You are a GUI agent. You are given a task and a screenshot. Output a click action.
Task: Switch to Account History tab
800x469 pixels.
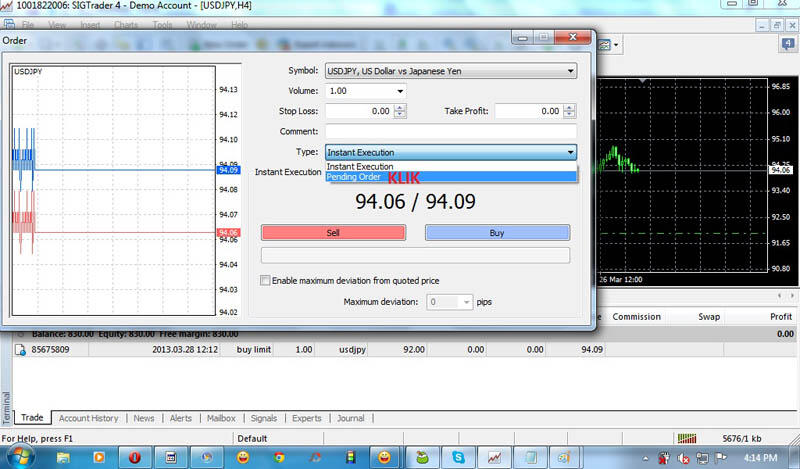88,418
